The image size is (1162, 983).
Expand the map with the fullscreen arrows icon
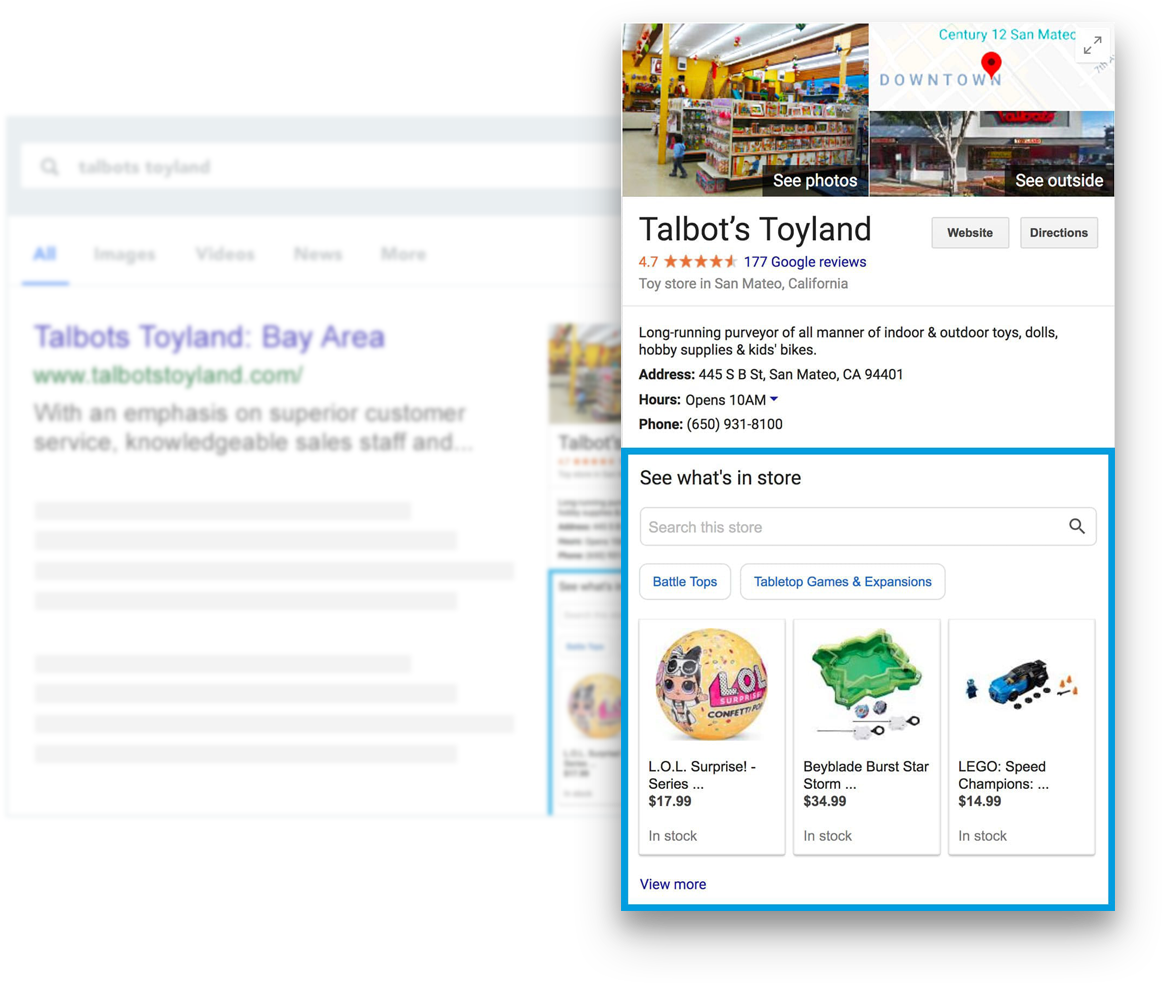[1092, 45]
